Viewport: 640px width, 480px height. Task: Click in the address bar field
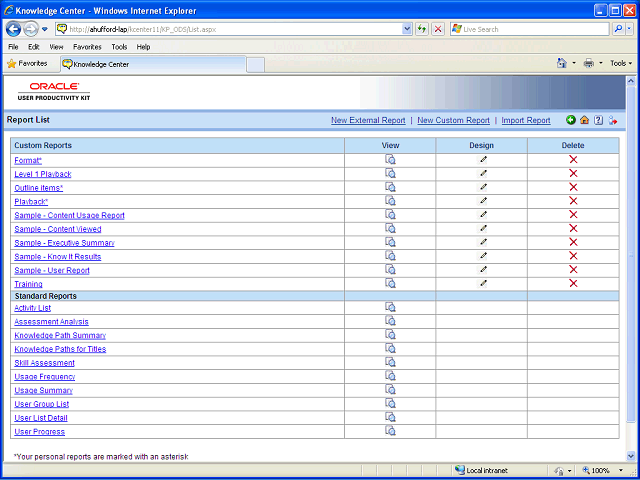pyautogui.click(x=229, y=29)
